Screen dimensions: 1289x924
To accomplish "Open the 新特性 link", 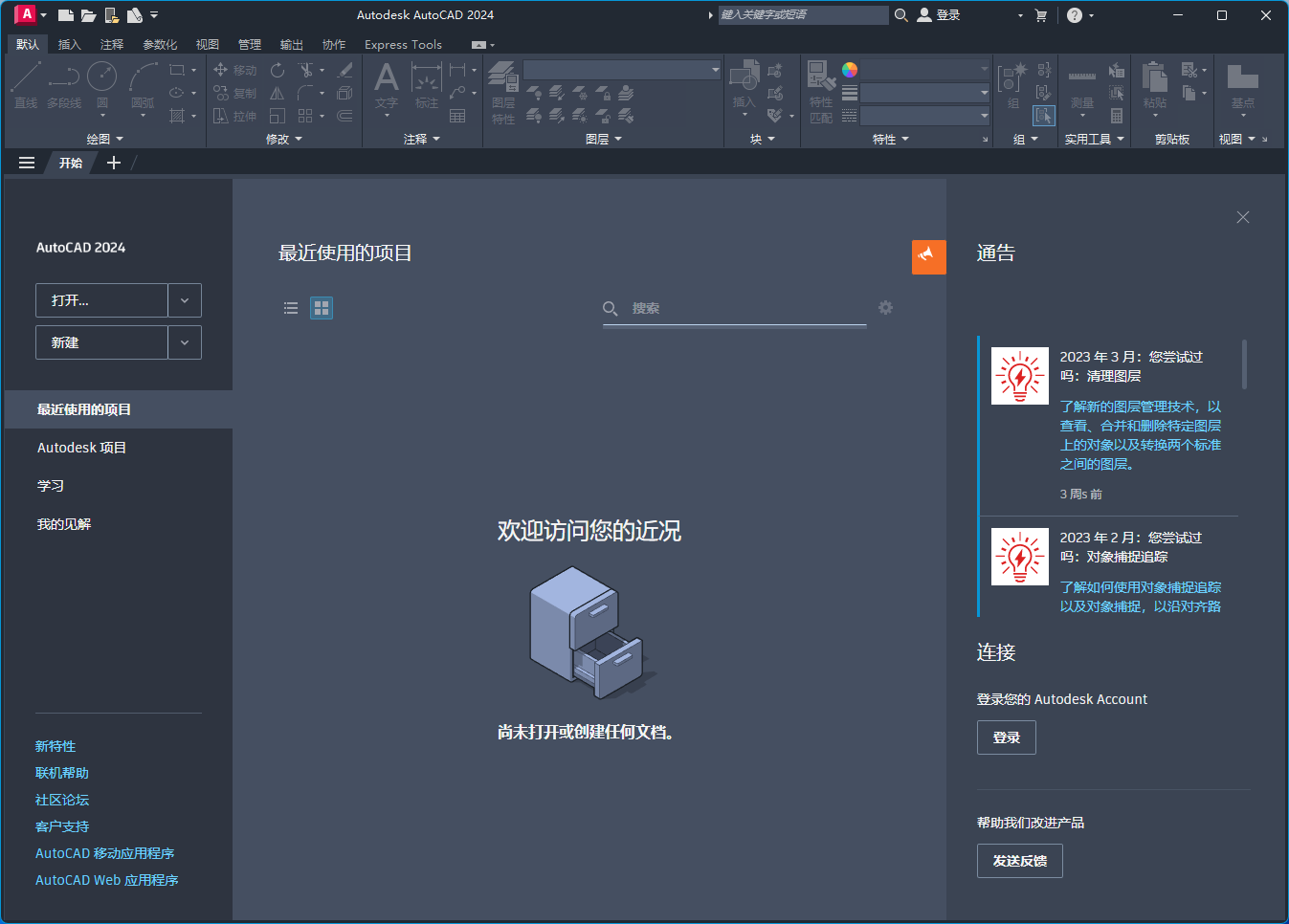I will click(x=56, y=746).
